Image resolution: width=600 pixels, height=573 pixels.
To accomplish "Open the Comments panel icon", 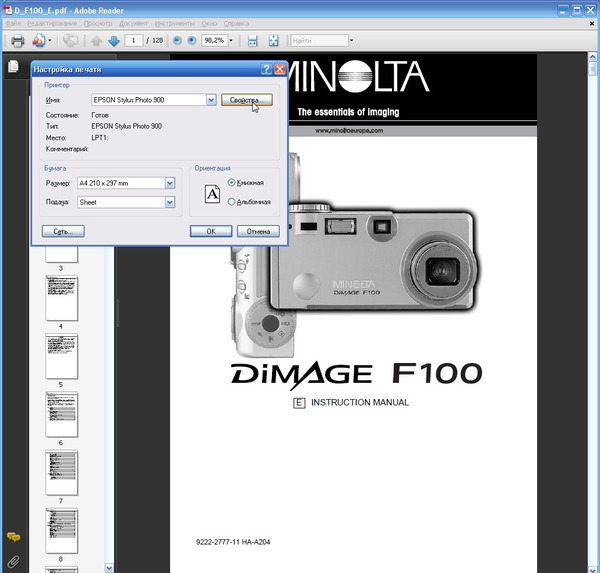I will point(13,537).
